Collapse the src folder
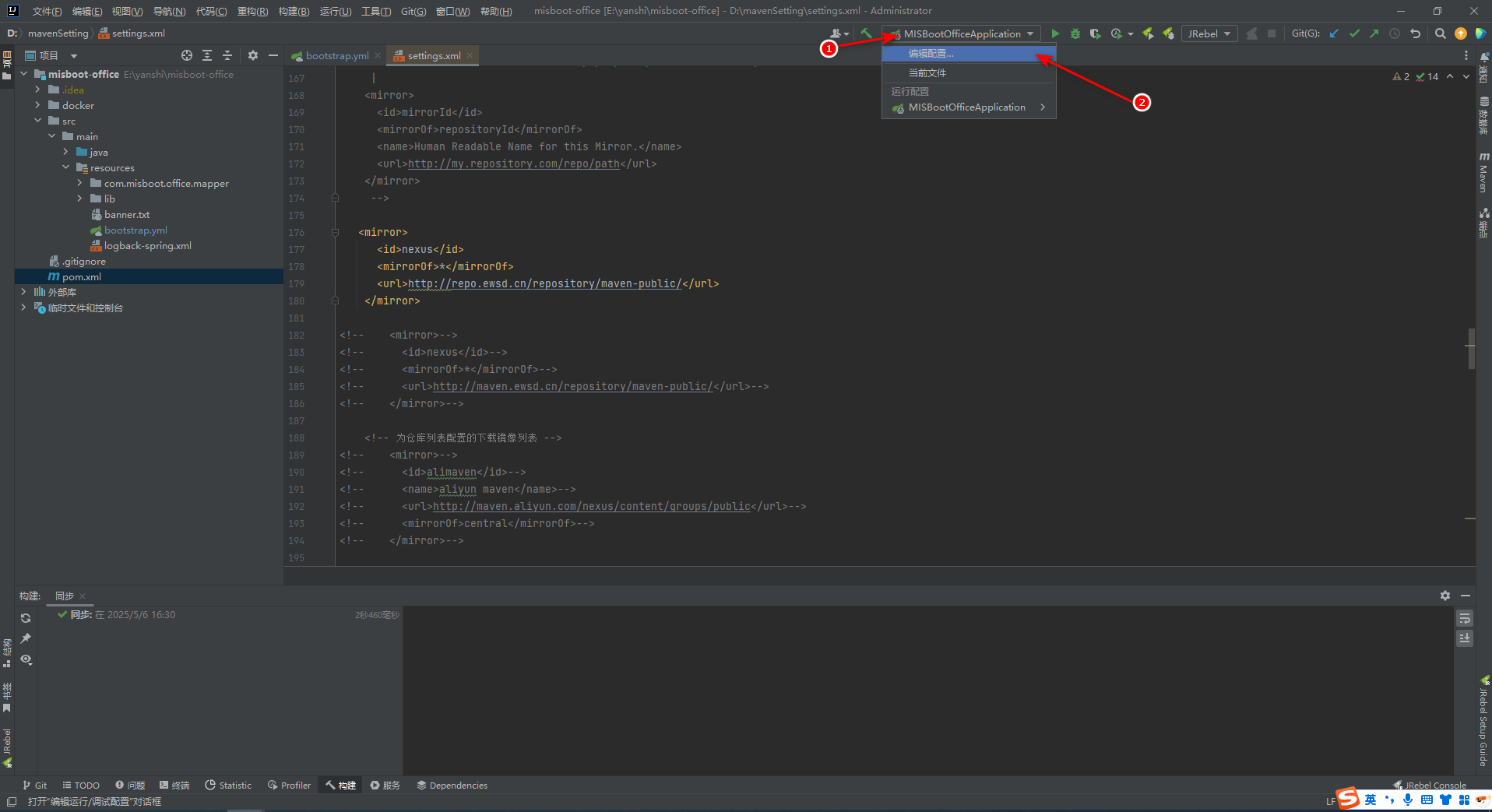The height and width of the screenshot is (812, 1492). 37,121
